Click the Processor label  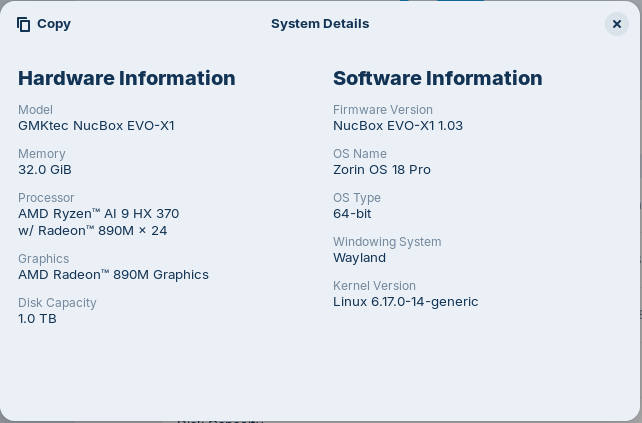click(46, 198)
